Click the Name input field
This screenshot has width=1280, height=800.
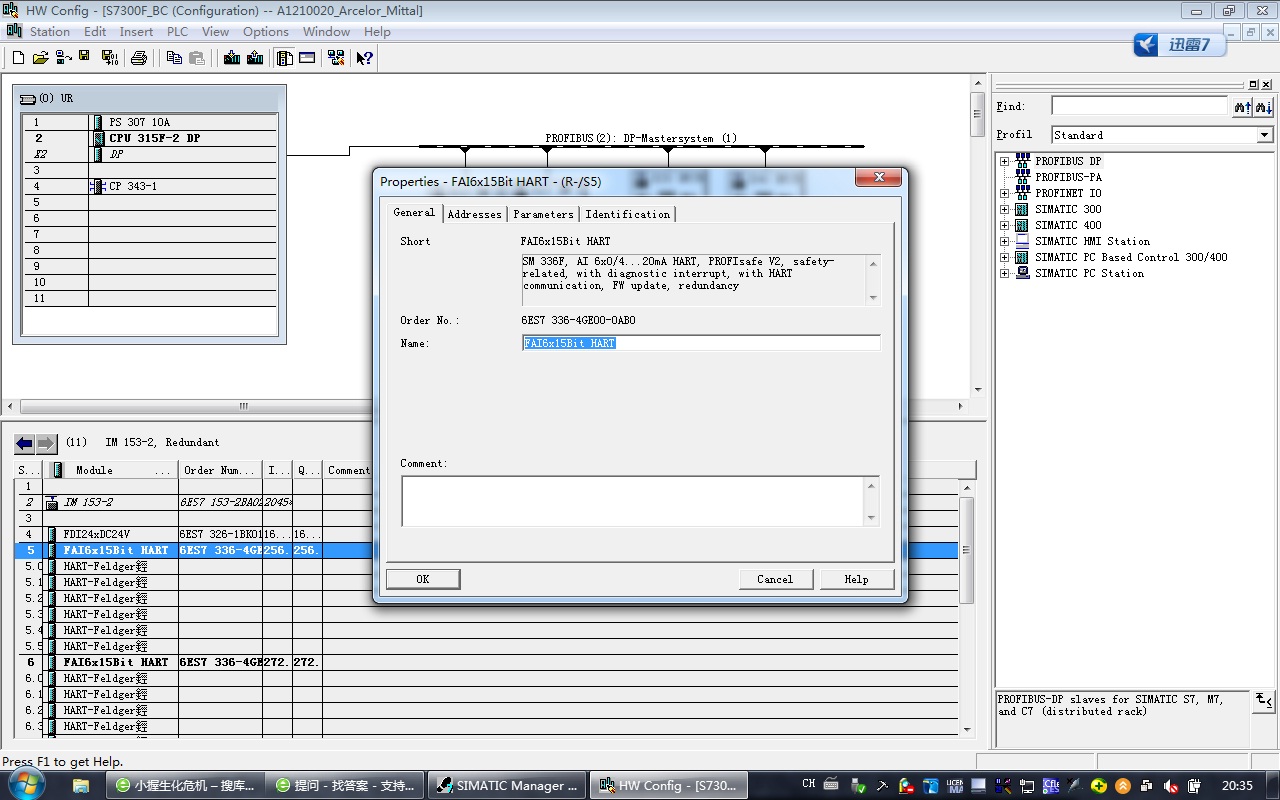[x=700, y=343]
